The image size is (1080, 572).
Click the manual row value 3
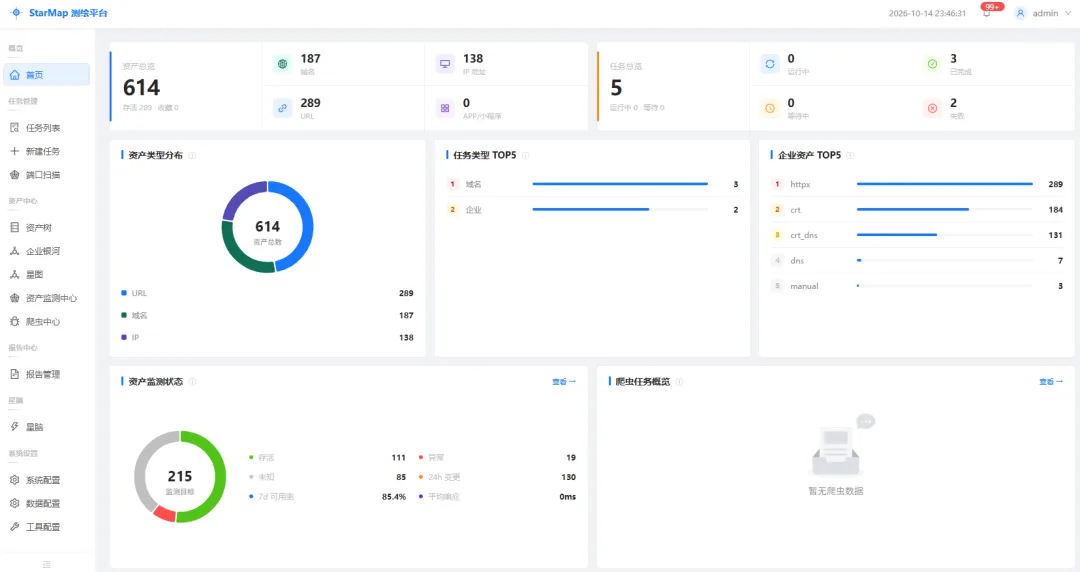tap(1060, 286)
